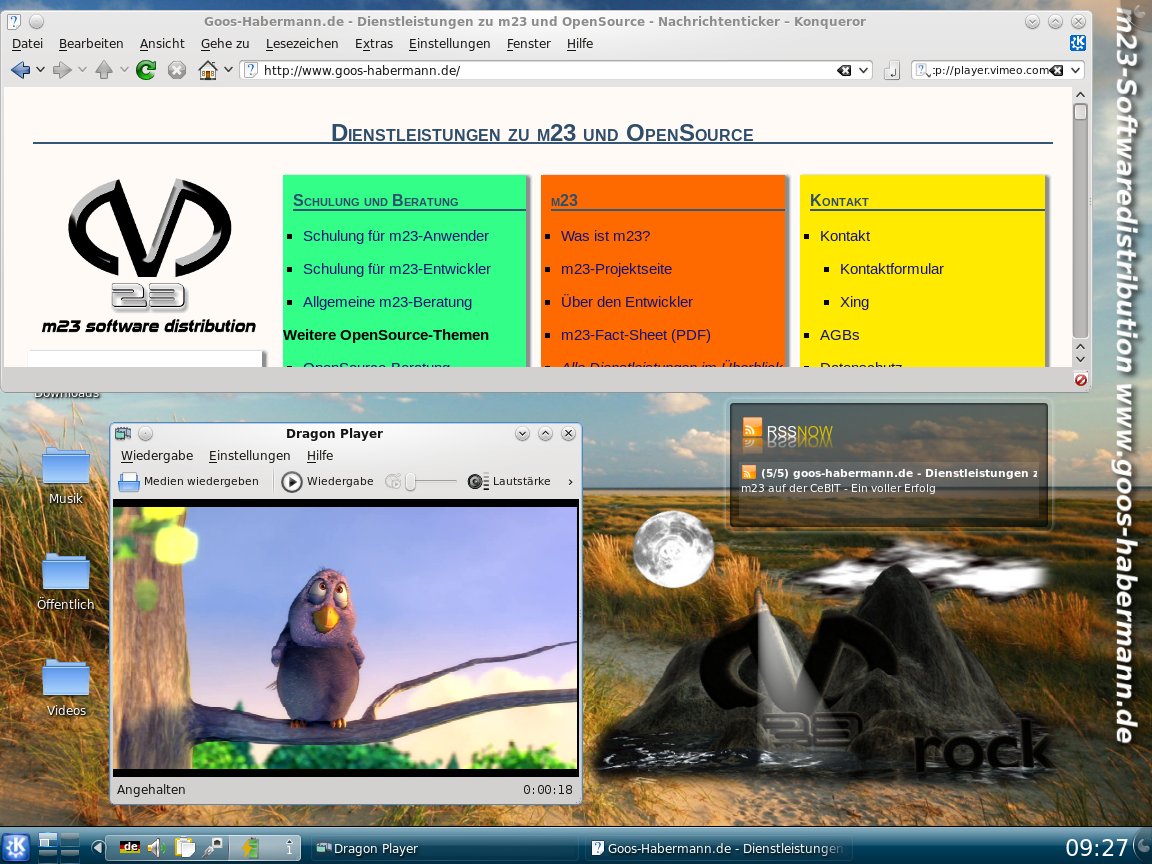Viewport: 1152px width, 864px height.
Task: Open the Fenster menu in Konqueror
Action: pyautogui.click(x=528, y=43)
